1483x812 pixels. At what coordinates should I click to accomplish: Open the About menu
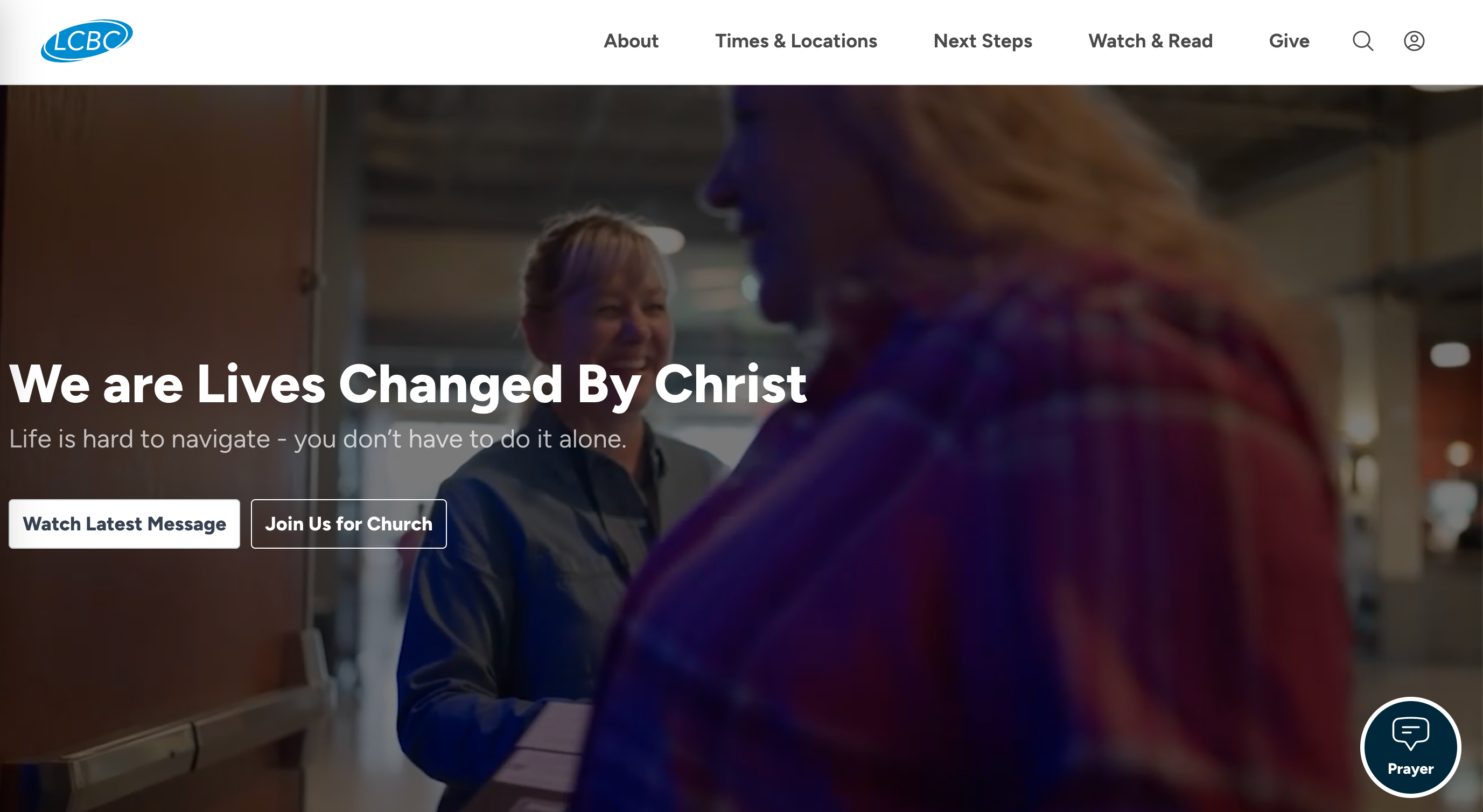[x=631, y=41]
